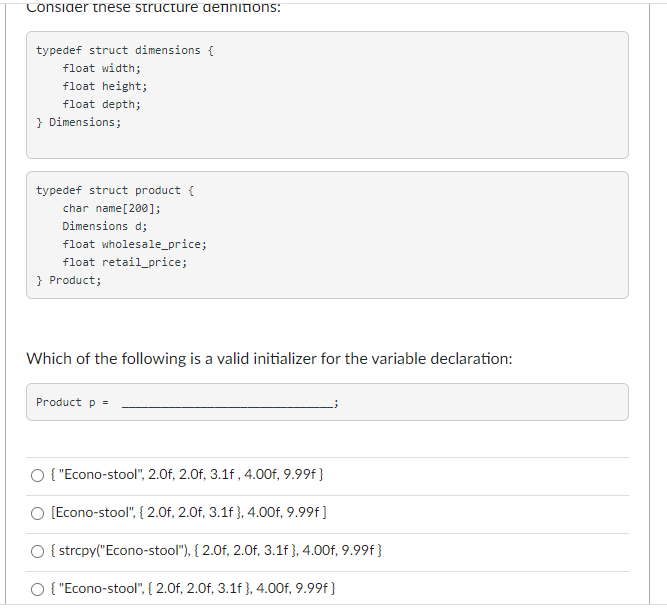
Task: Choose the radio button for the square-bracket answer
Action: pyautogui.click(x=37, y=513)
